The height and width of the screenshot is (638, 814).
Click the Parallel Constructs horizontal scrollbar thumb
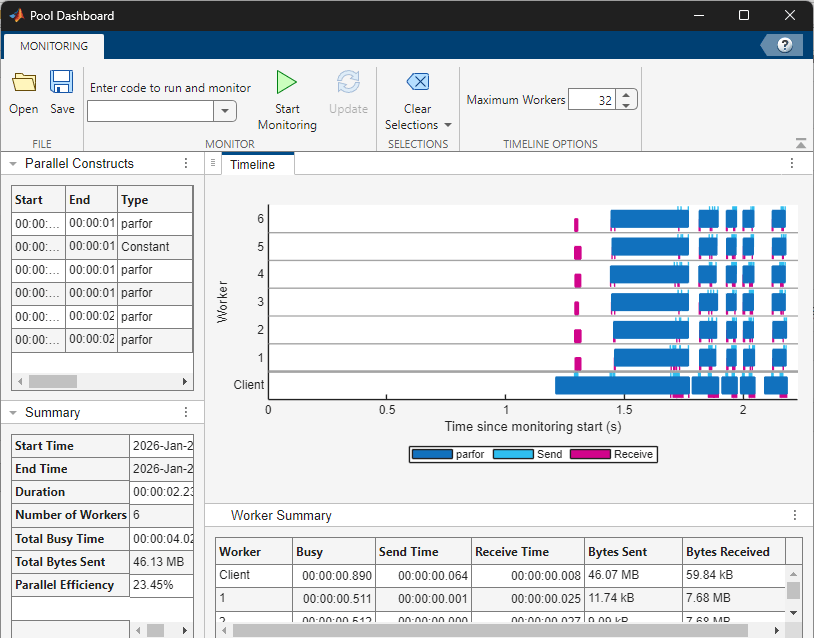[x=53, y=382]
